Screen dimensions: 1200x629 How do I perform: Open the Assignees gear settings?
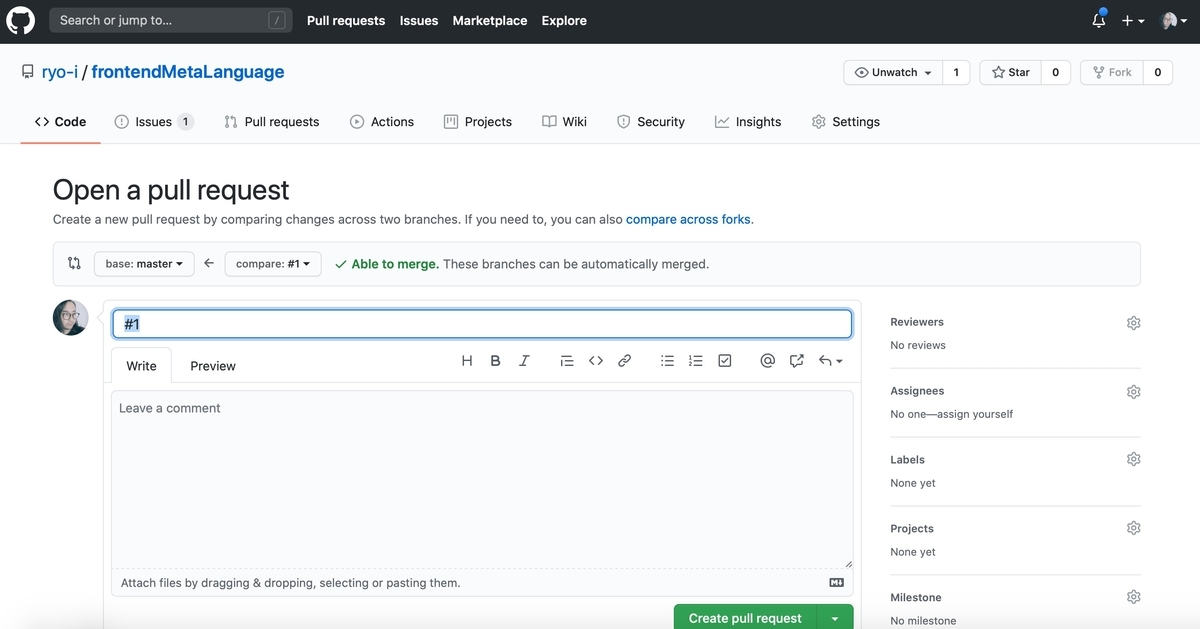pyautogui.click(x=1133, y=392)
